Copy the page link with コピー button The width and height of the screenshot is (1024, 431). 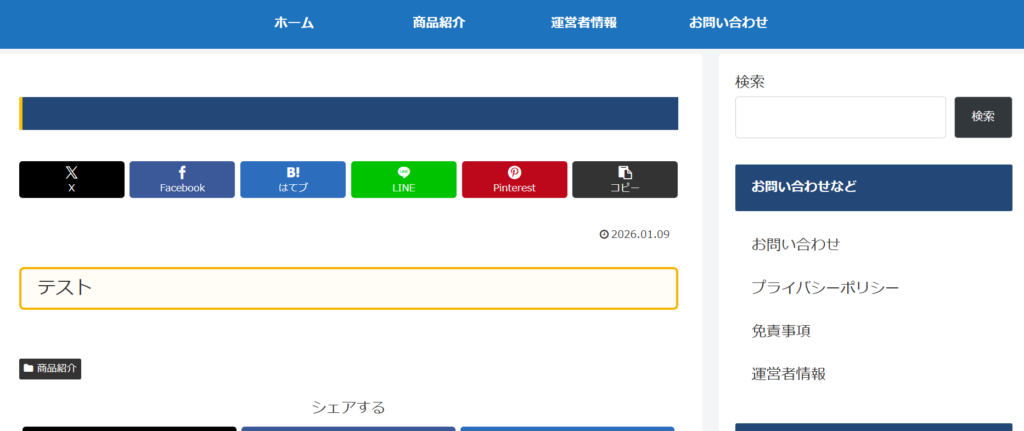pos(625,180)
